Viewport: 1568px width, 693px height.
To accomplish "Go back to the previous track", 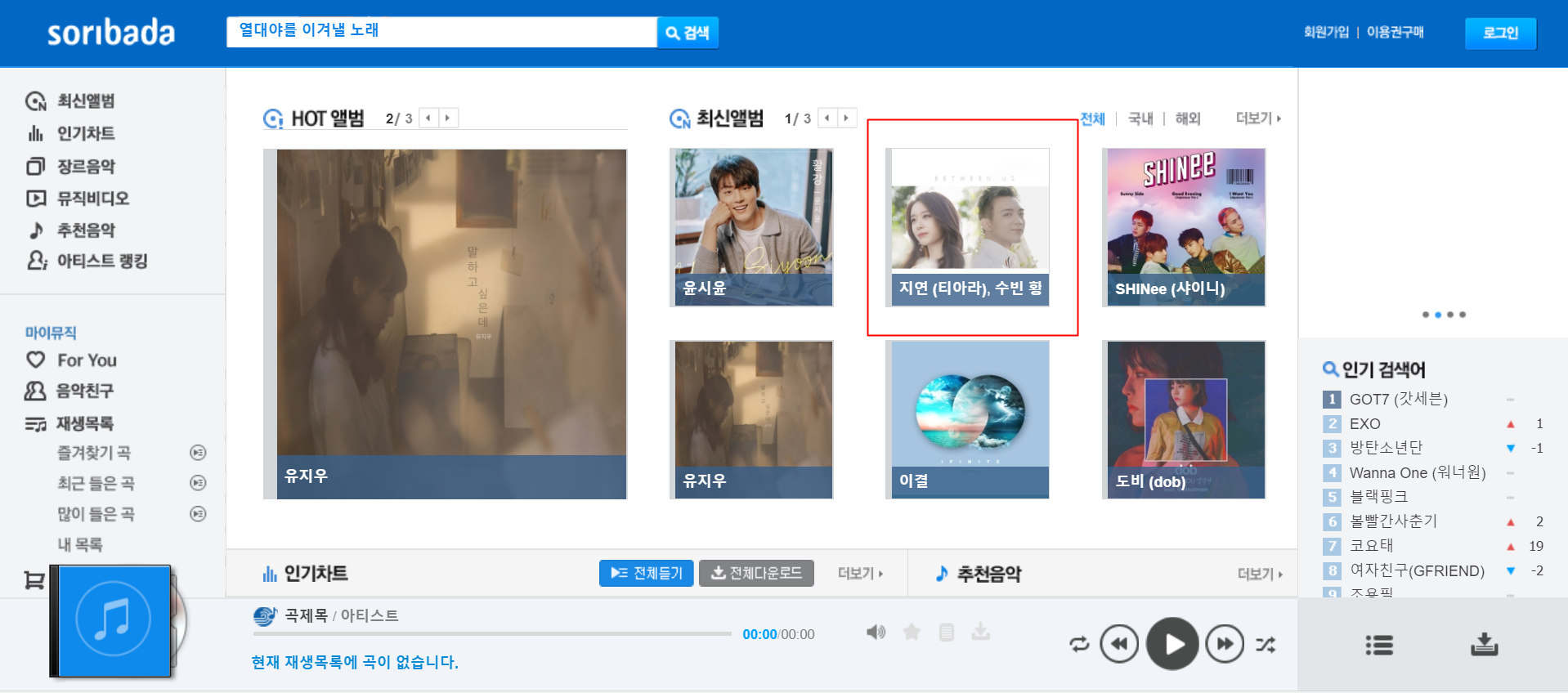I will (1119, 645).
